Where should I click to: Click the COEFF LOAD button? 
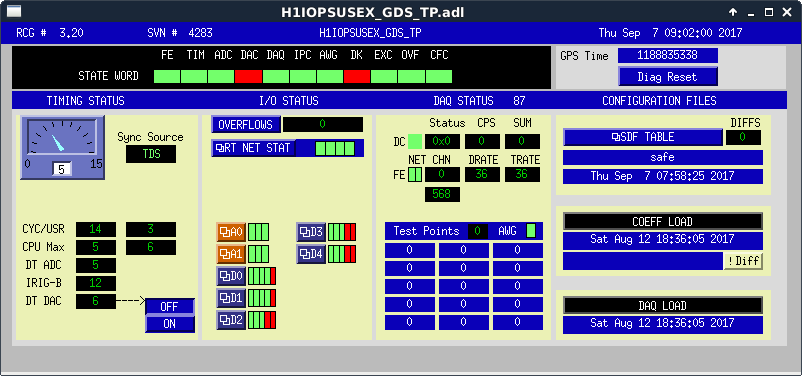coord(663,222)
